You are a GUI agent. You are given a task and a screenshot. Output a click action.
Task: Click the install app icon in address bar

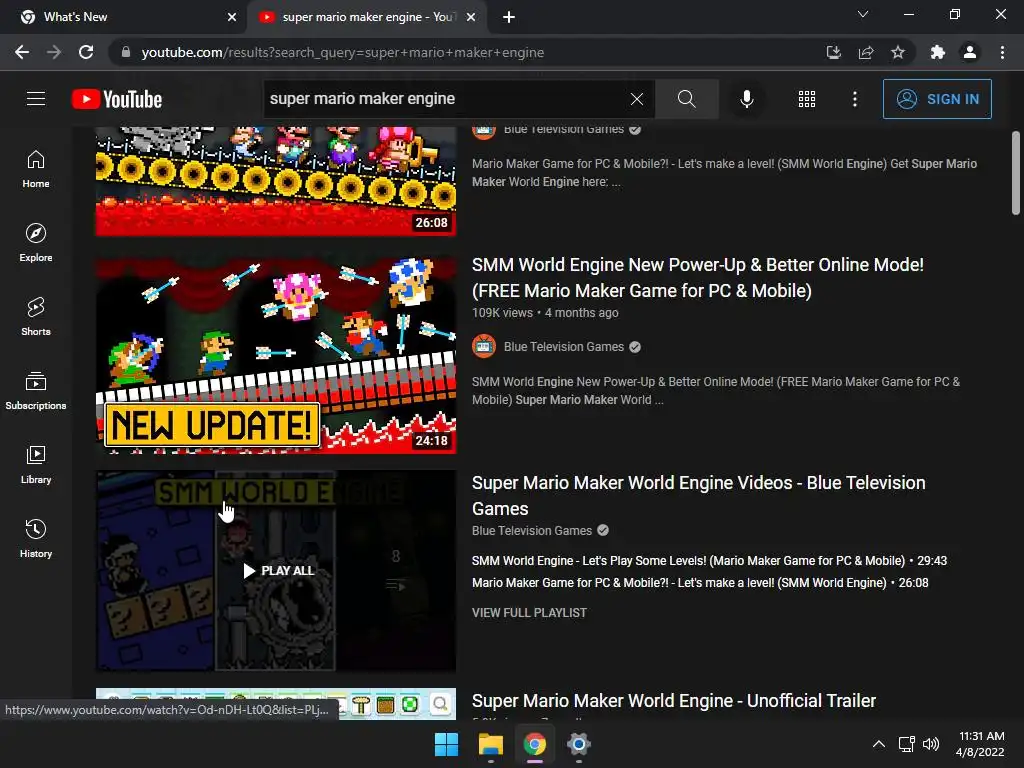pyautogui.click(x=833, y=52)
